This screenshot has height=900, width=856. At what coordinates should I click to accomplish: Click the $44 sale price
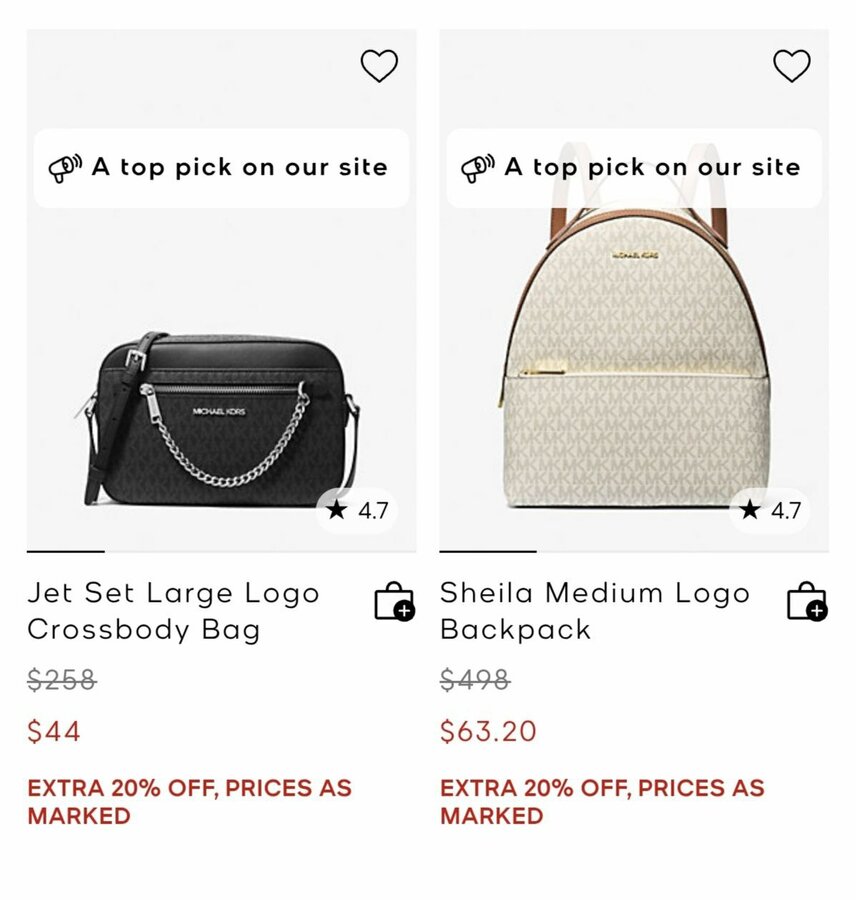point(54,732)
